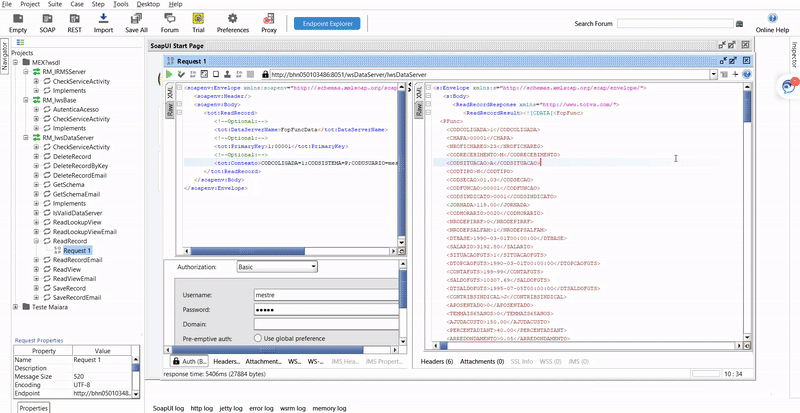Screen dimensions: 800x413
Task: Open the Desktop menu
Action: pyautogui.click(x=148, y=4)
